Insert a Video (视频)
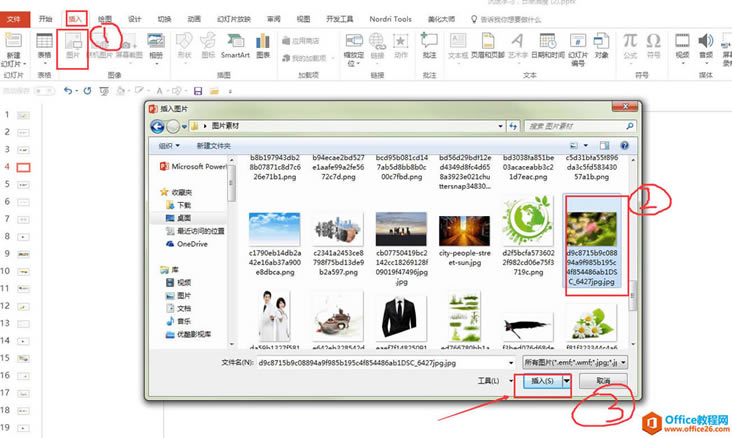The height and width of the screenshot is (438, 732). coord(682,47)
